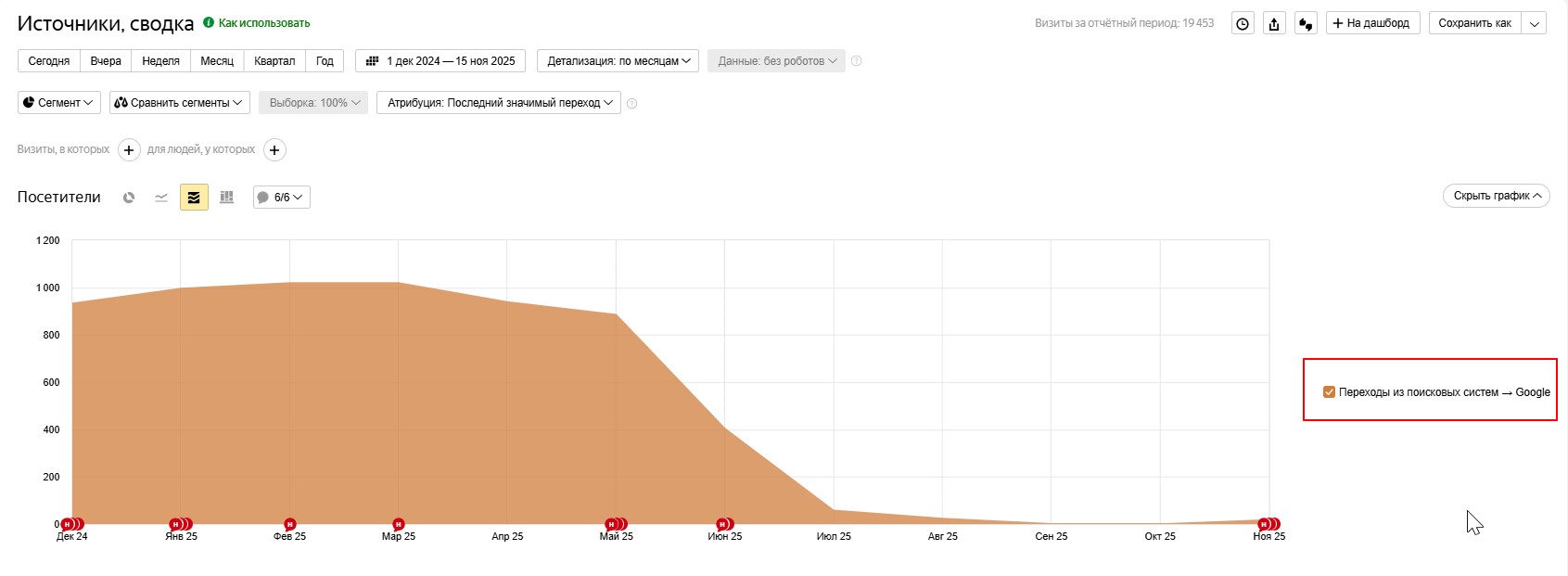Select the stacked area chart icon
This screenshot has width=1568, height=576.
194,197
